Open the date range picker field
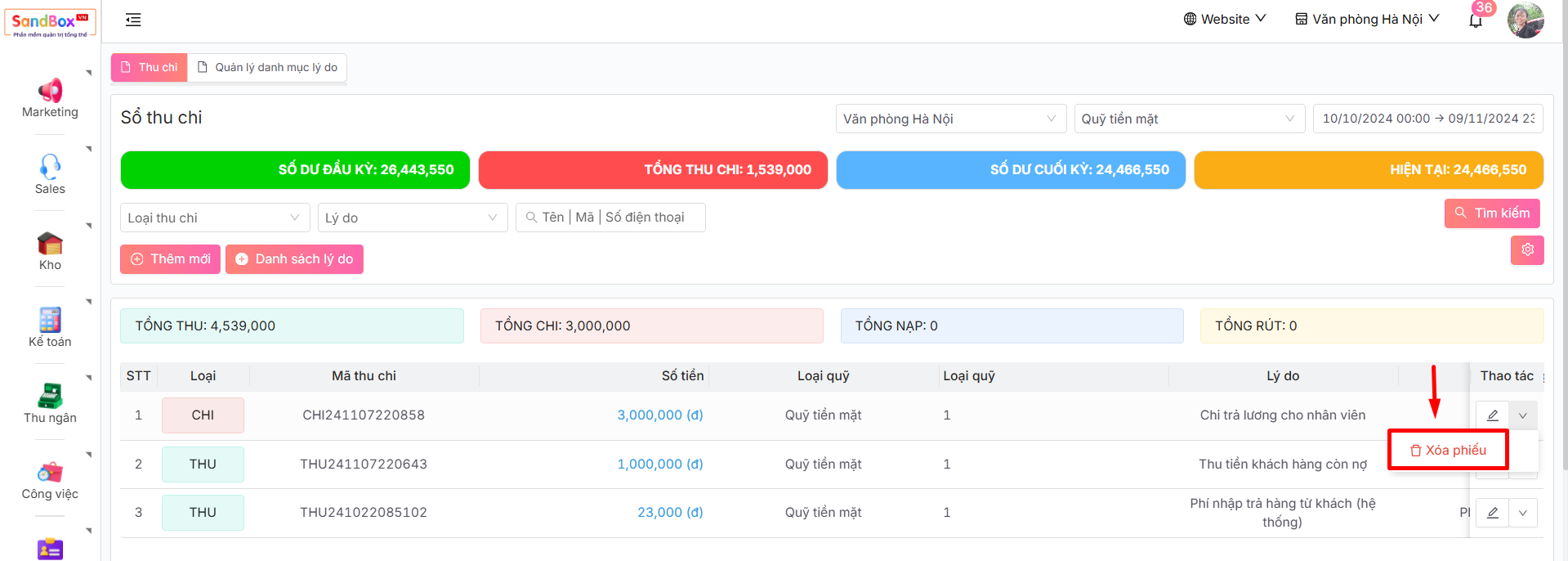The image size is (1568, 561). tap(1427, 119)
